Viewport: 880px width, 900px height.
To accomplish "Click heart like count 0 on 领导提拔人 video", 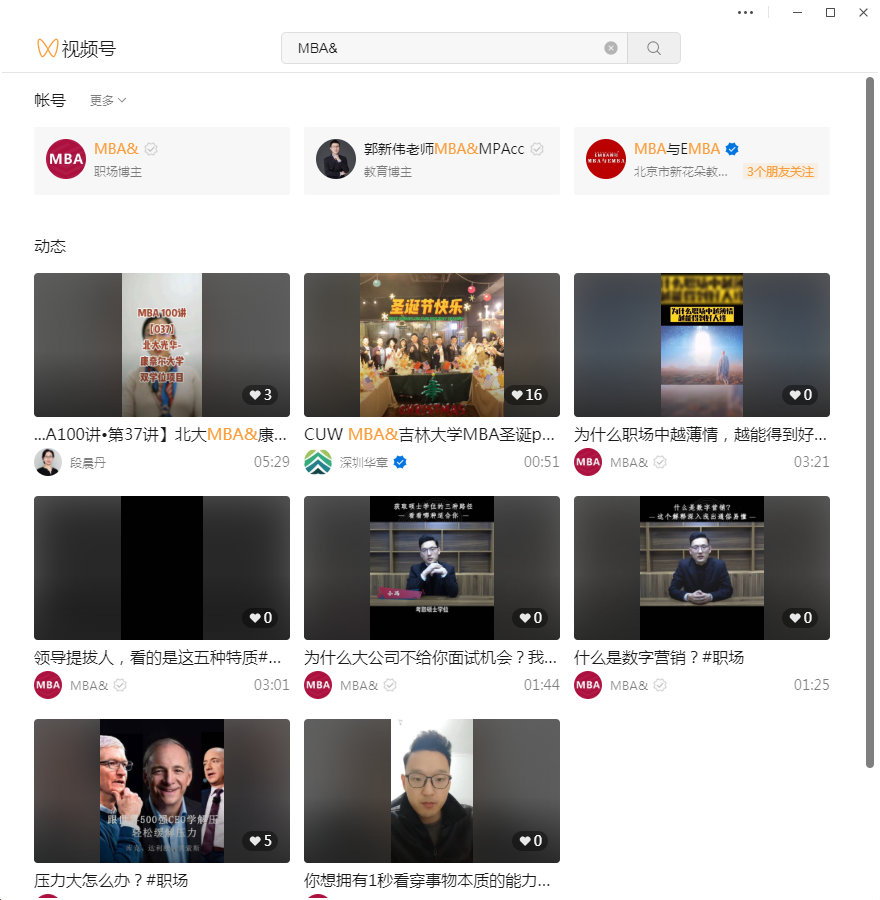I will [261, 618].
